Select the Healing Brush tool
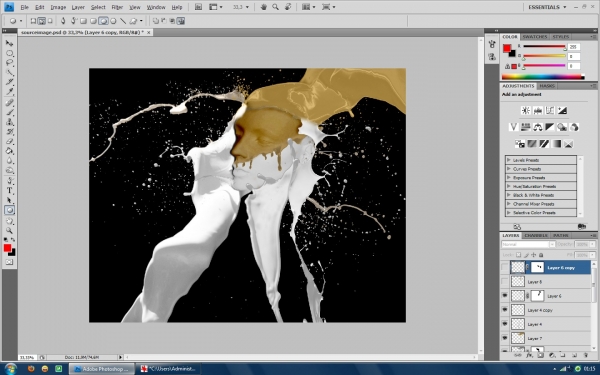 [x=9, y=103]
